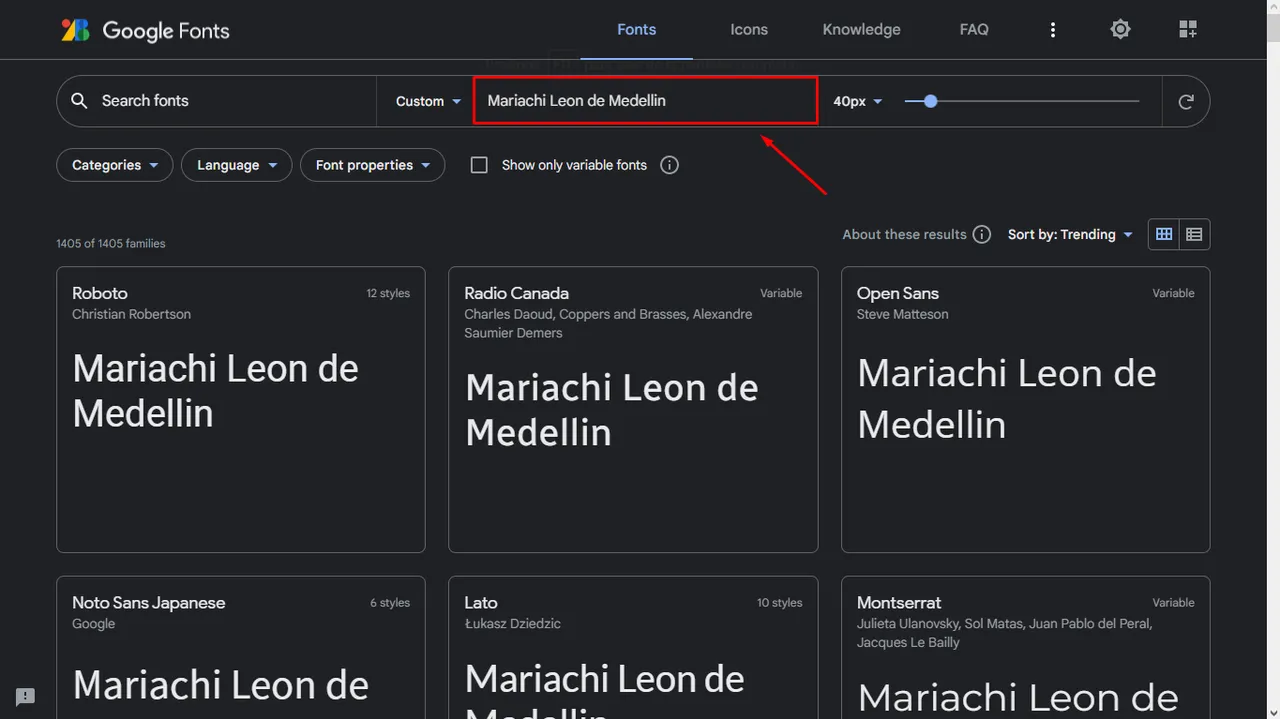Open the Radio Canada font card
The width and height of the screenshot is (1280, 719).
coord(633,409)
